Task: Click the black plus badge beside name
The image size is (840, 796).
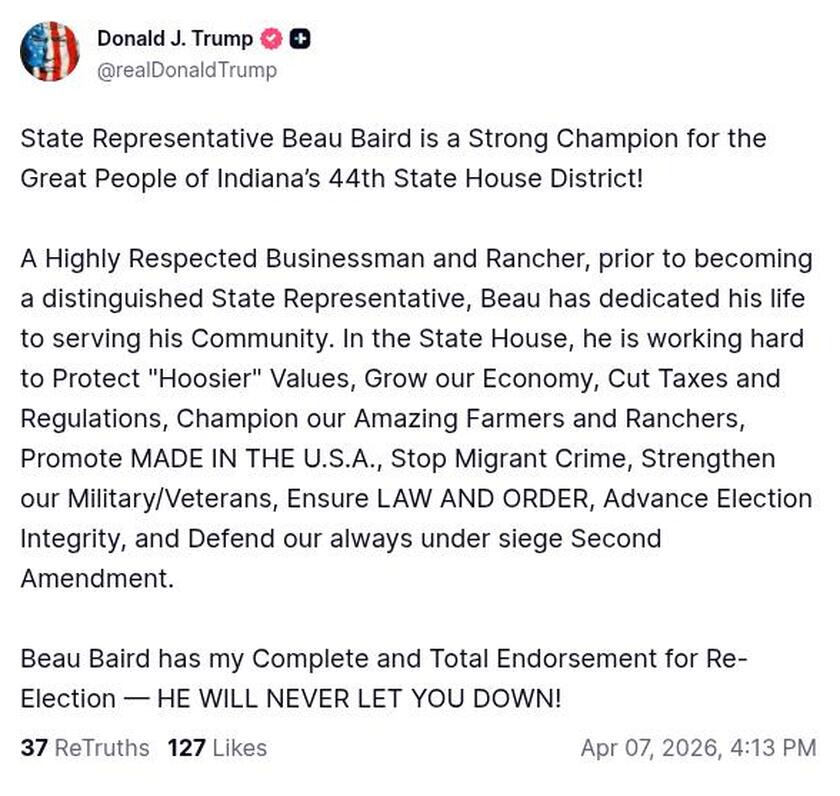Action: click(x=300, y=39)
